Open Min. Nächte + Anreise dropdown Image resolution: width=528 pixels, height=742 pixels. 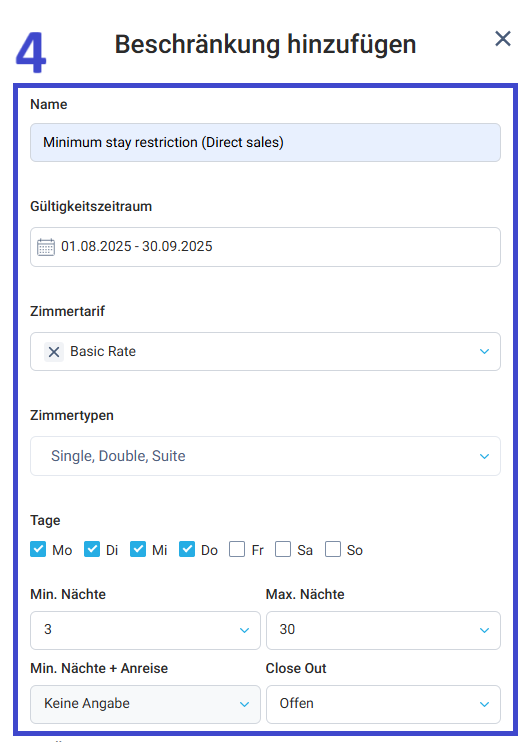tap(145, 704)
